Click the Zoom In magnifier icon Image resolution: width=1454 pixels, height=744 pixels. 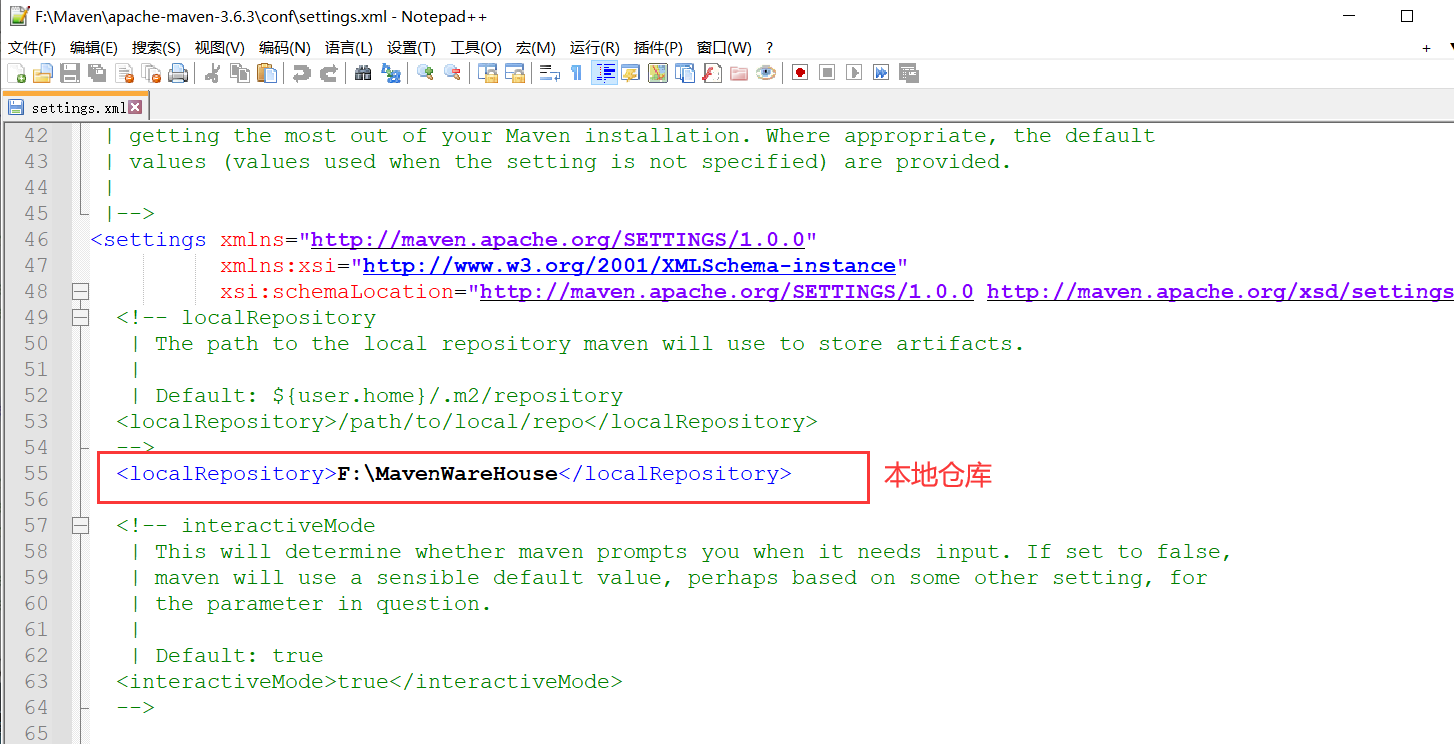coord(425,73)
